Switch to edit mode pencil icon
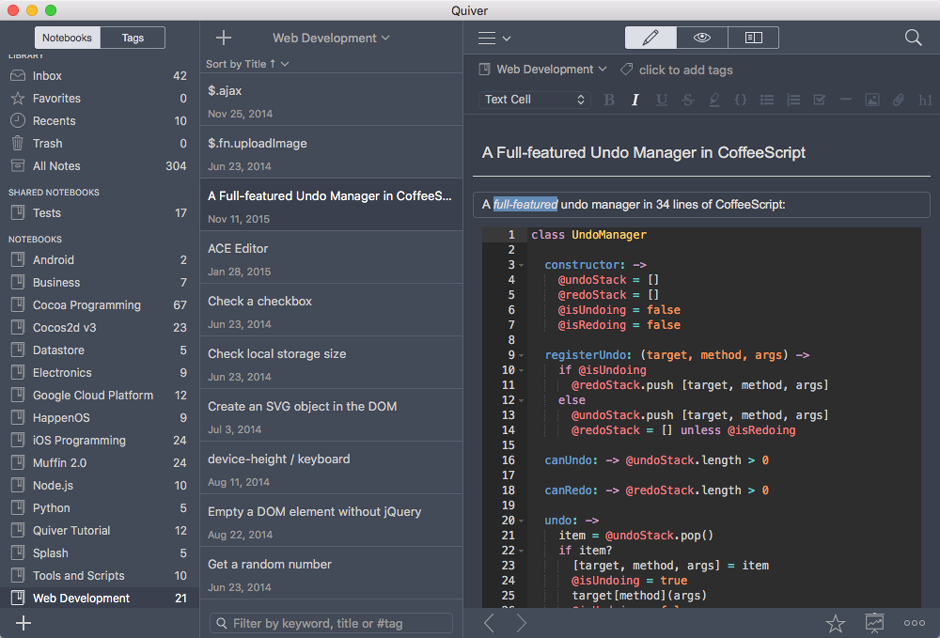940x638 pixels. click(x=650, y=38)
